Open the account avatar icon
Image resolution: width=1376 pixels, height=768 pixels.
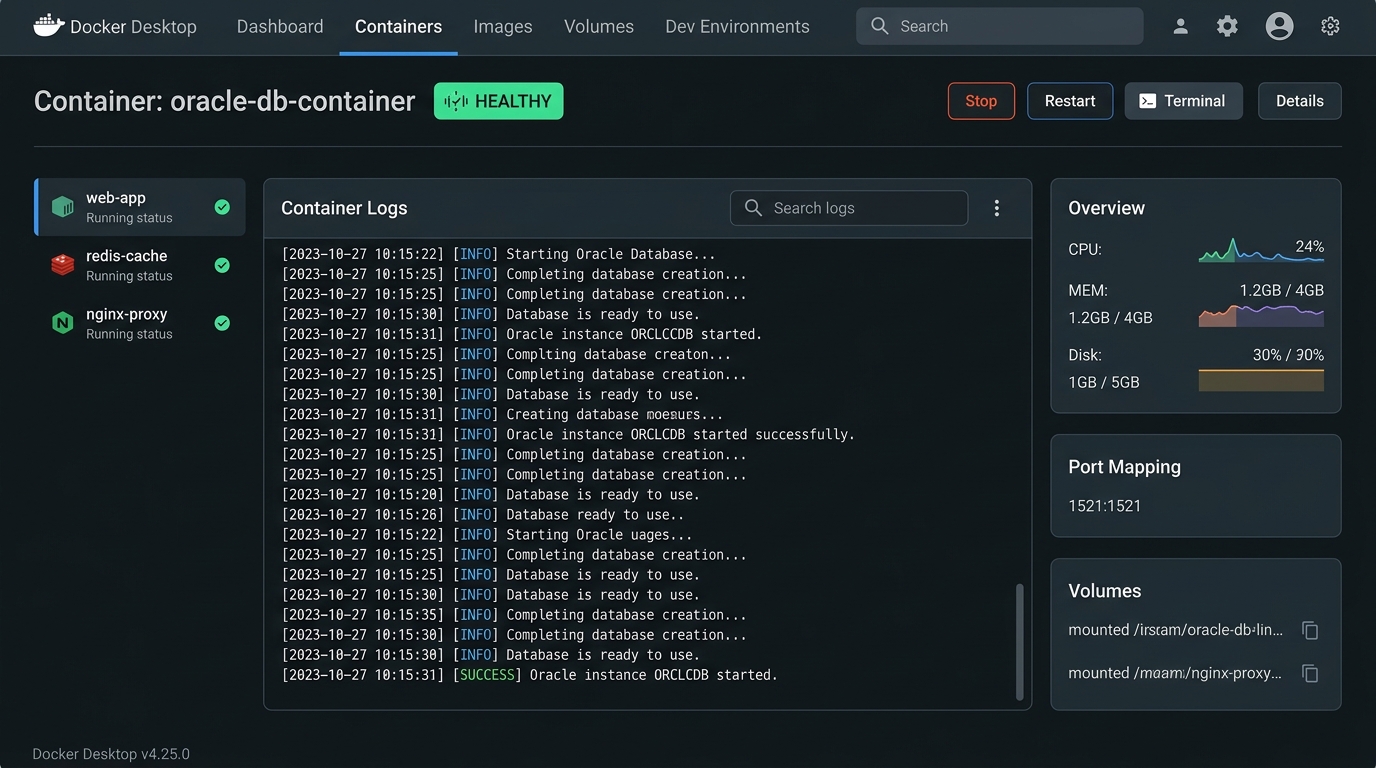coord(1279,27)
